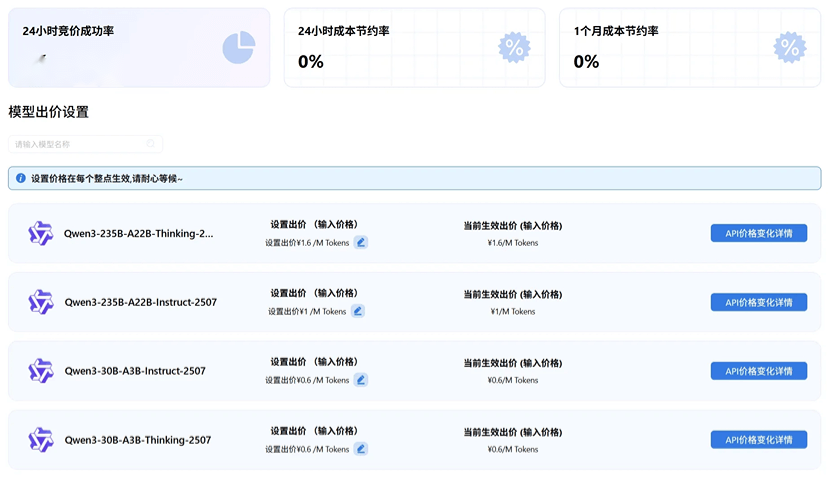Click current effective price ¥1/M Tokens
This screenshot has height=480, width=828.
point(513,312)
